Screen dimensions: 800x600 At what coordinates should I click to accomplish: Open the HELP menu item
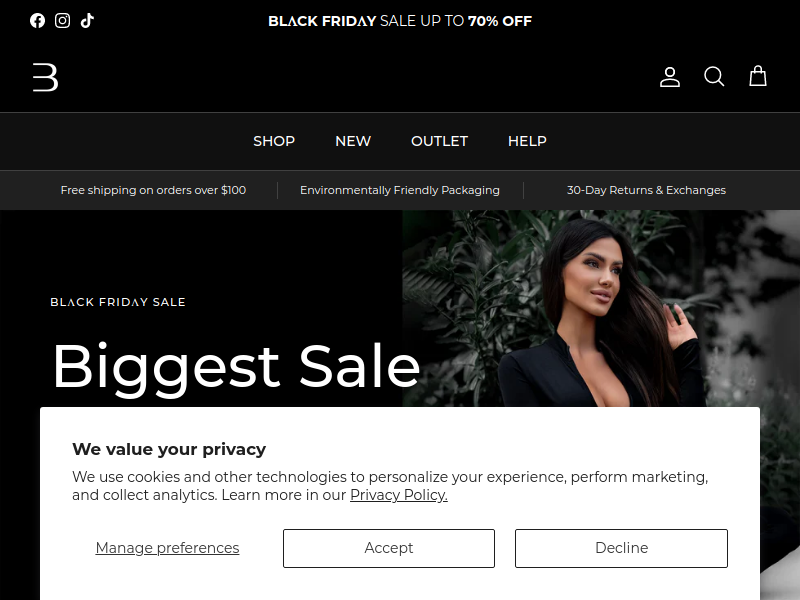coord(527,141)
